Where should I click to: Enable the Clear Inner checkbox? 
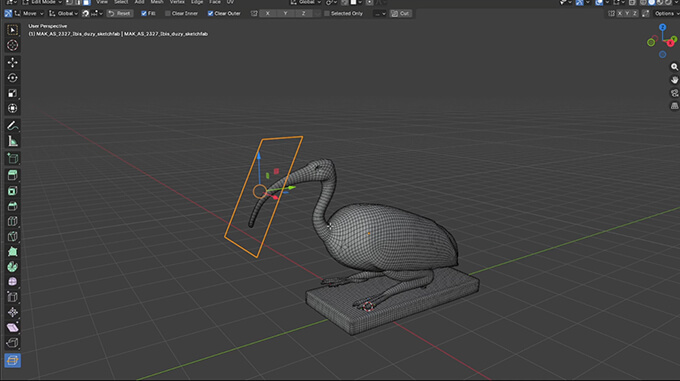pyautogui.click(x=167, y=13)
